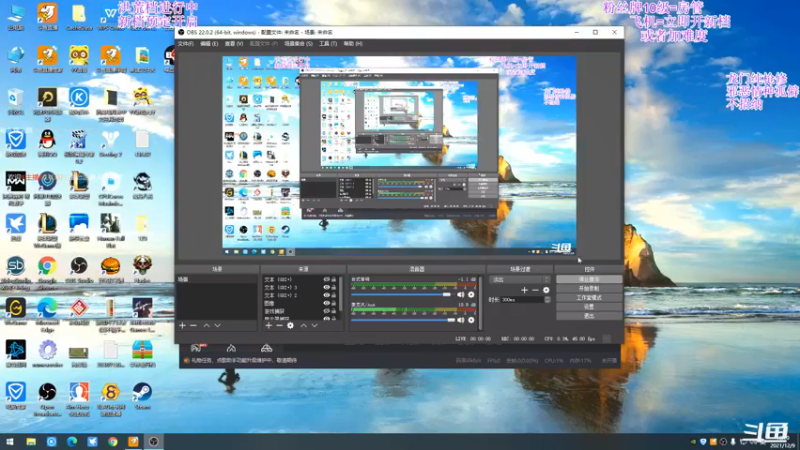Open transition properties gear icon
Viewport: 800px width, 450px height.
tap(546, 290)
